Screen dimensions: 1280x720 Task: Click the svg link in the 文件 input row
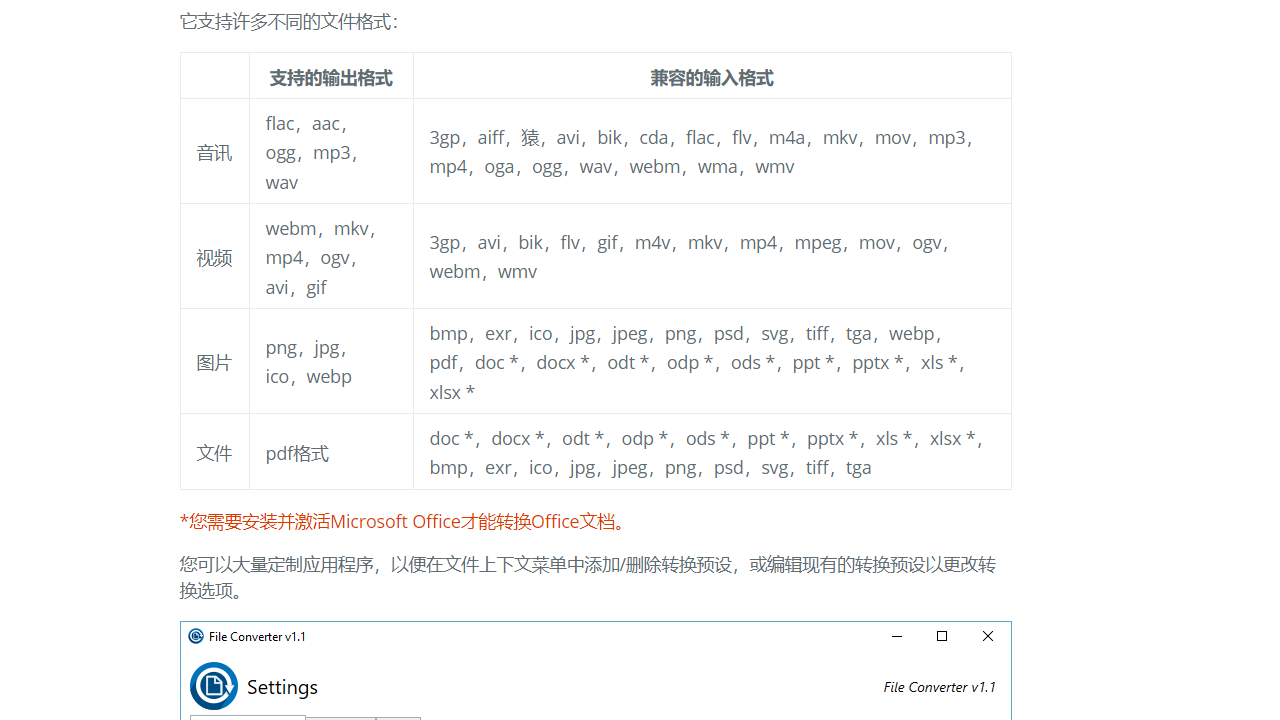[x=775, y=467]
